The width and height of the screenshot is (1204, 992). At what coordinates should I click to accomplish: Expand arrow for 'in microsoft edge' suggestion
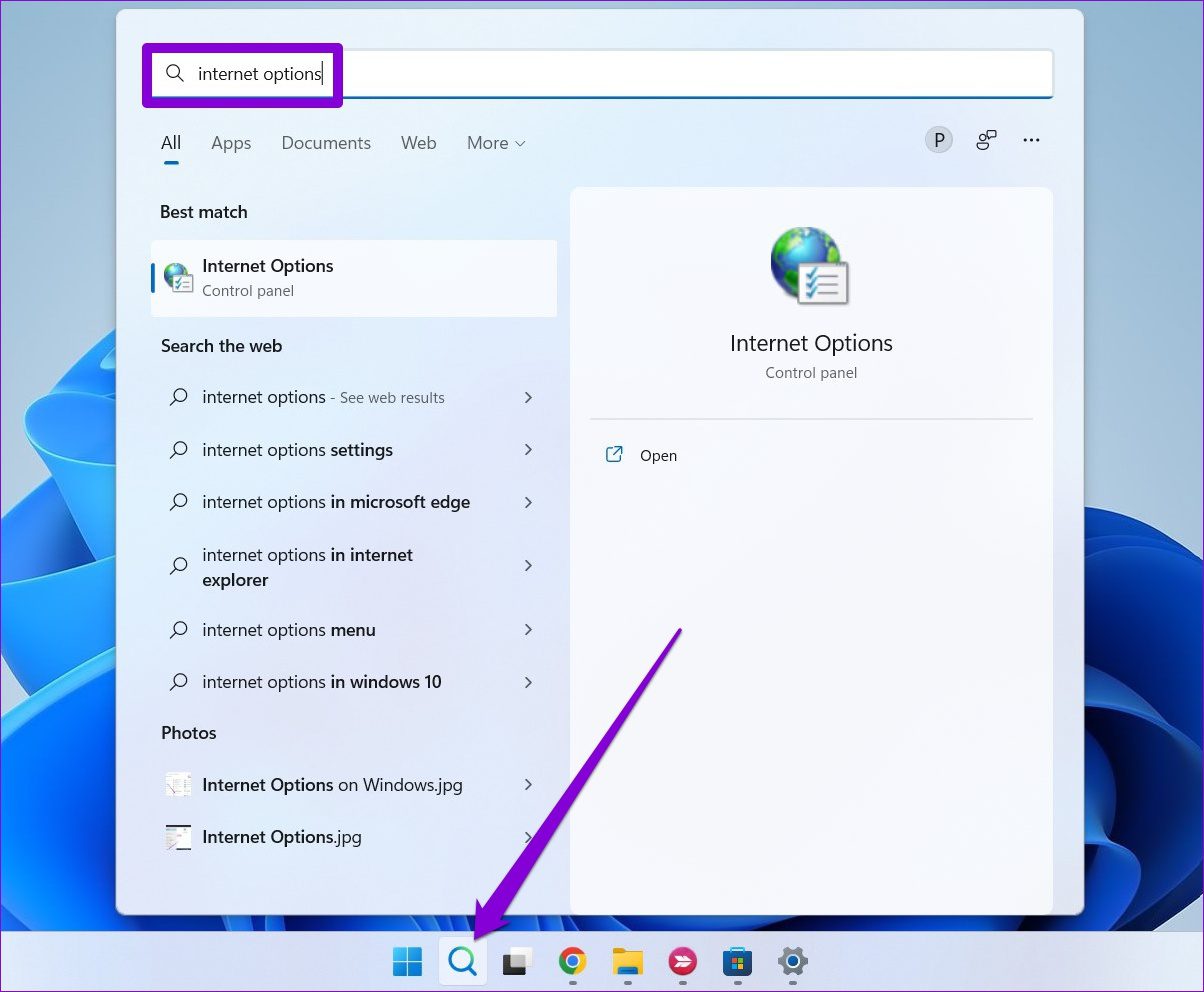[528, 502]
